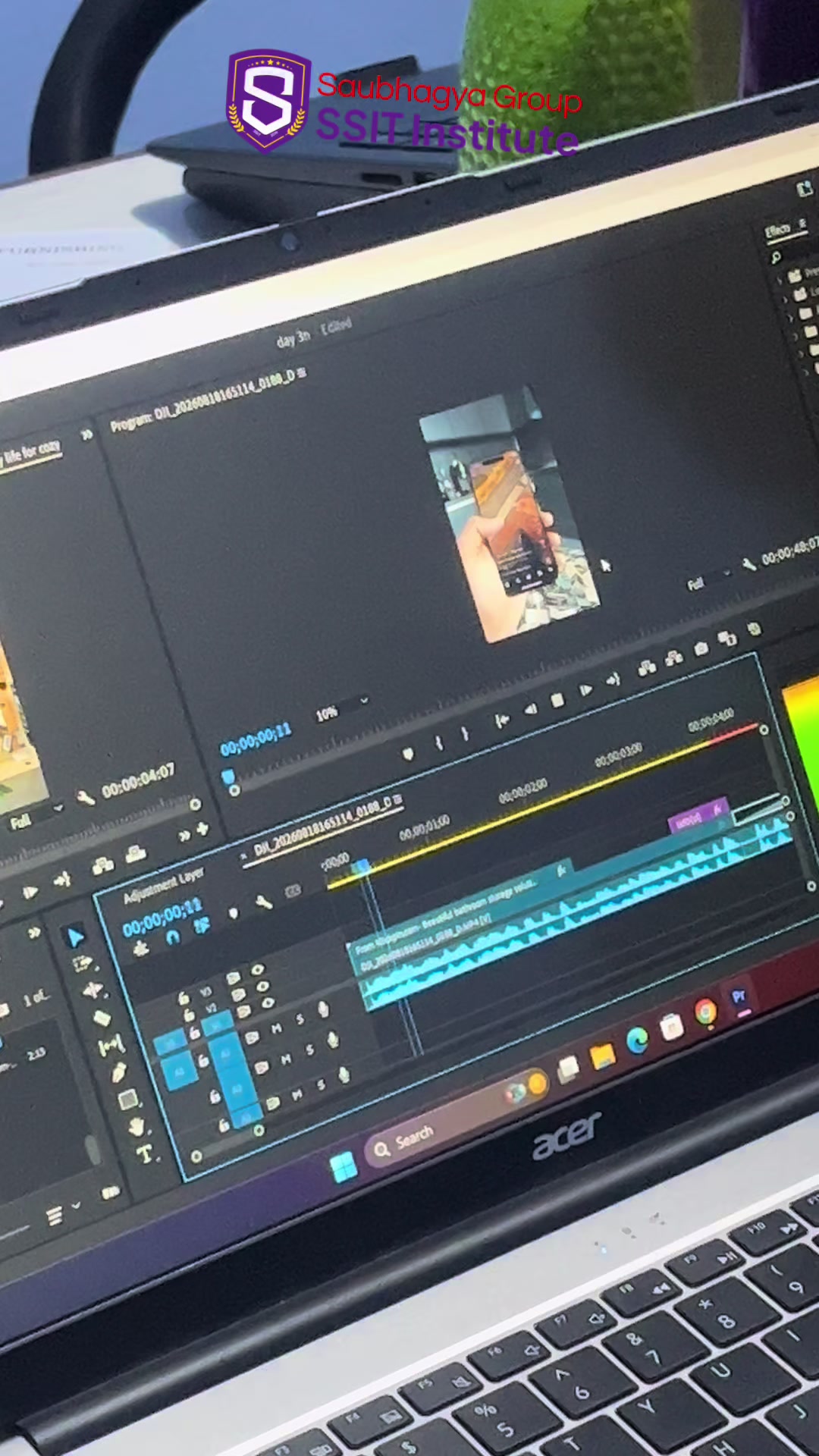Screen dimensions: 819x1456
Task: Select the Selection arrow tool
Action: 75,938
